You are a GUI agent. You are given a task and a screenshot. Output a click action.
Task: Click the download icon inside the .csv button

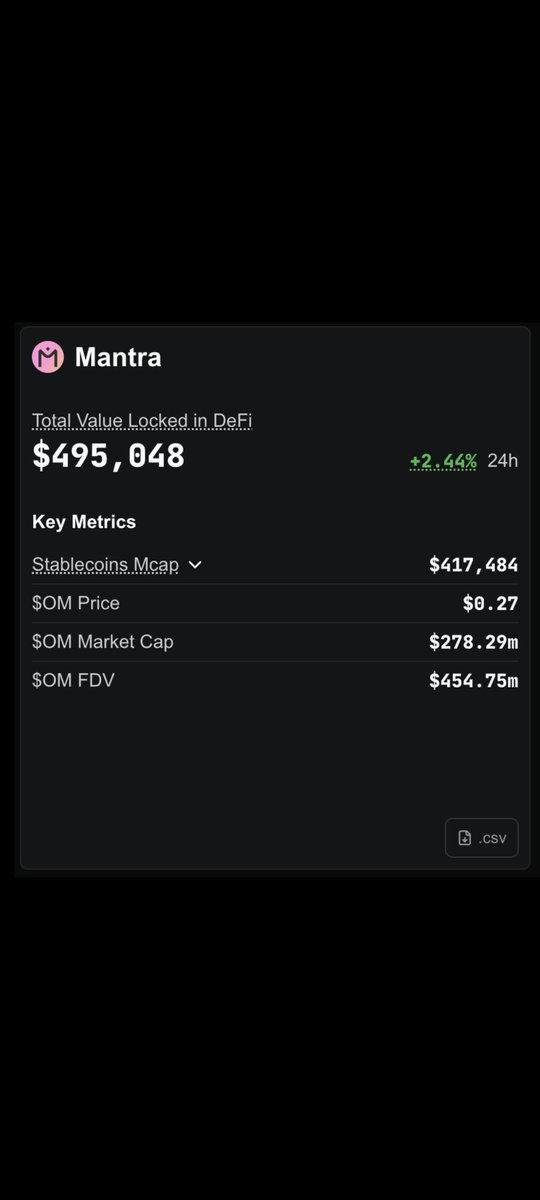(x=464, y=838)
